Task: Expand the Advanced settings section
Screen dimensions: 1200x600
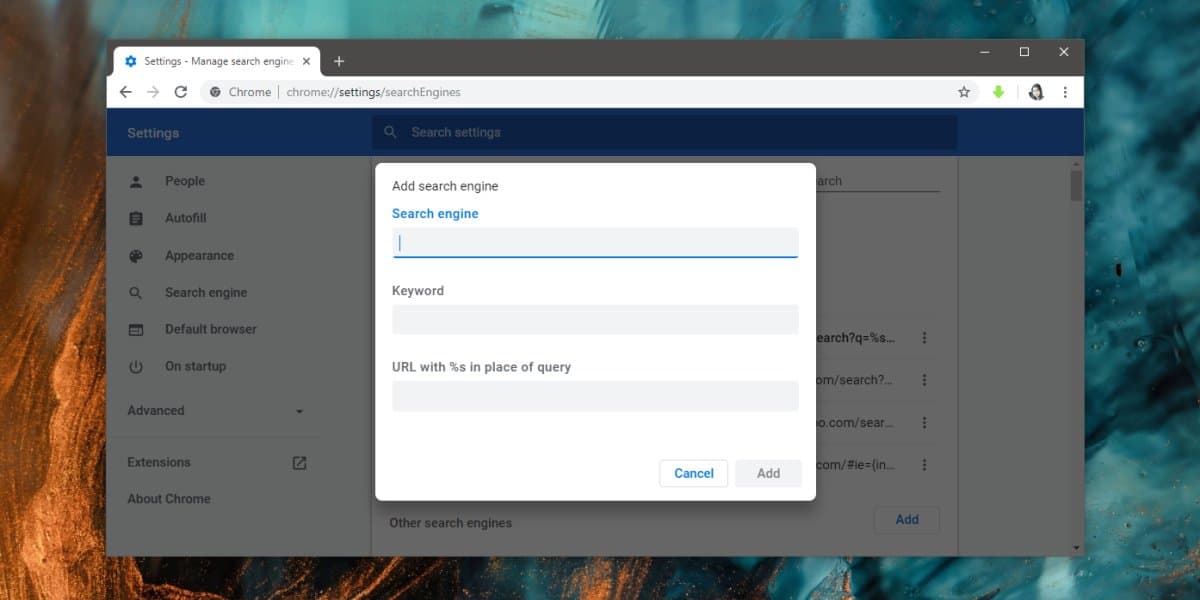Action: point(216,411)
